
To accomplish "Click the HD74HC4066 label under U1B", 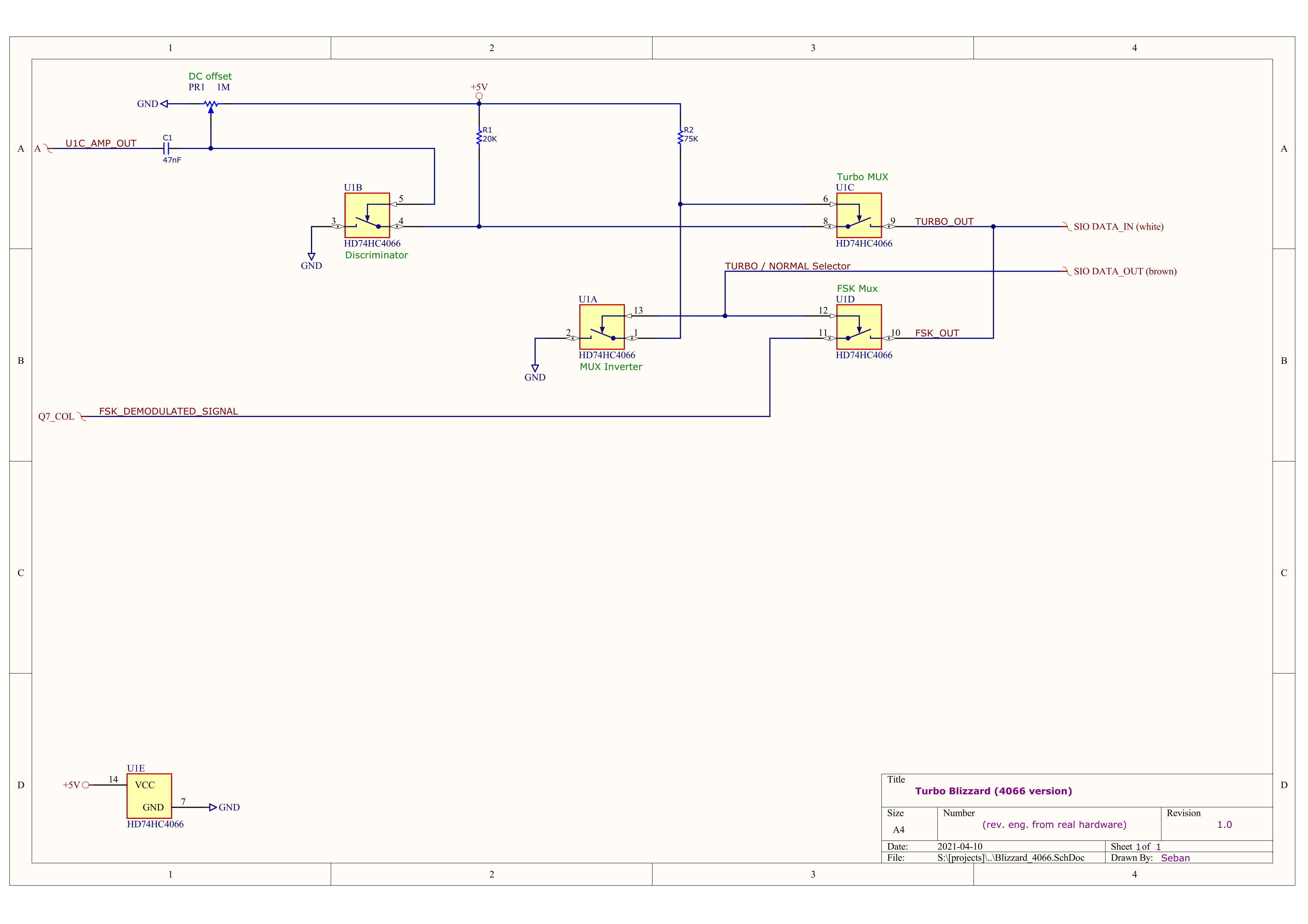I will [372, 244].
